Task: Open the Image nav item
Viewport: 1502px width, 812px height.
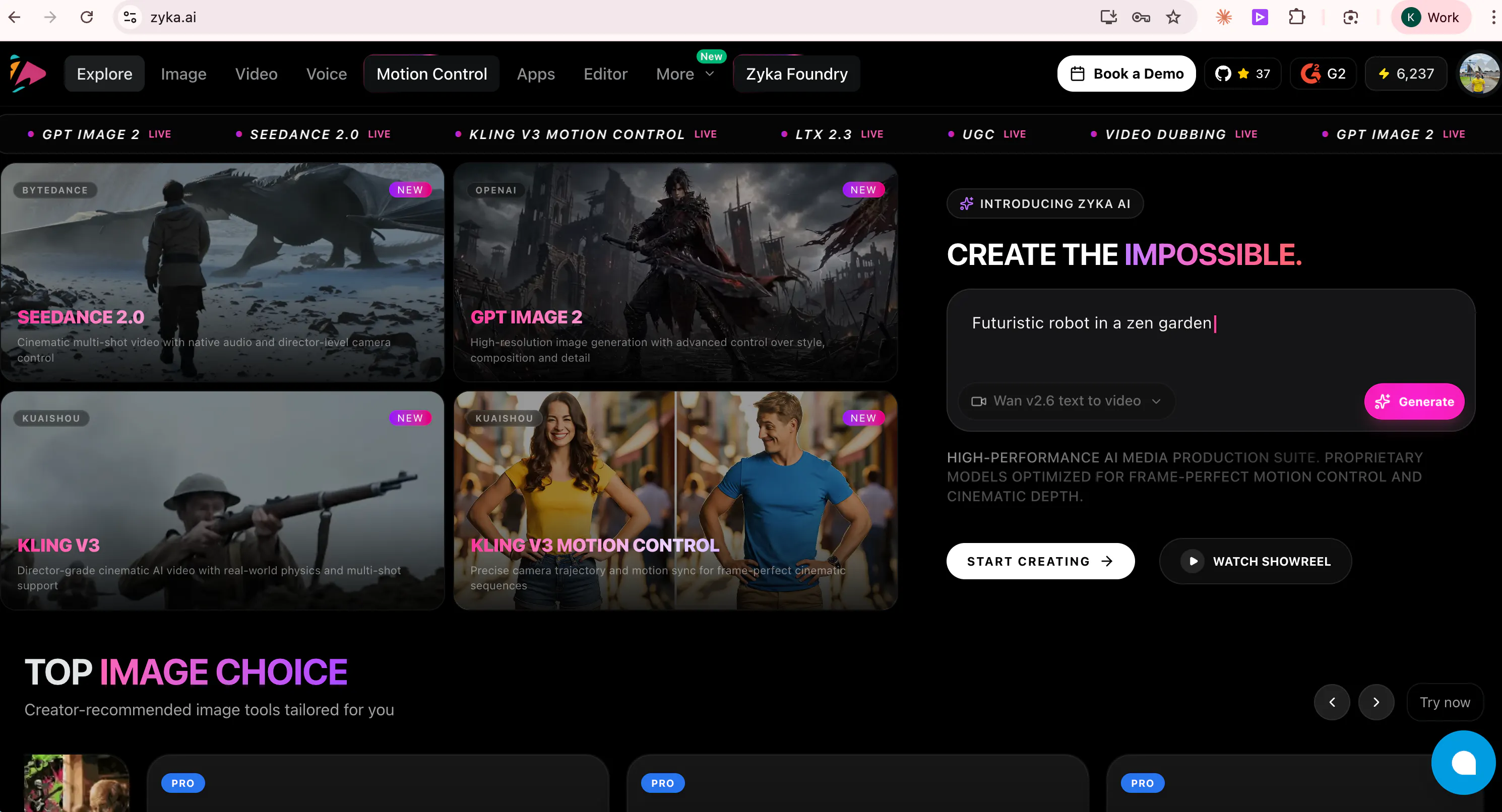Action: pyautogui.click(x=183, y=74)
